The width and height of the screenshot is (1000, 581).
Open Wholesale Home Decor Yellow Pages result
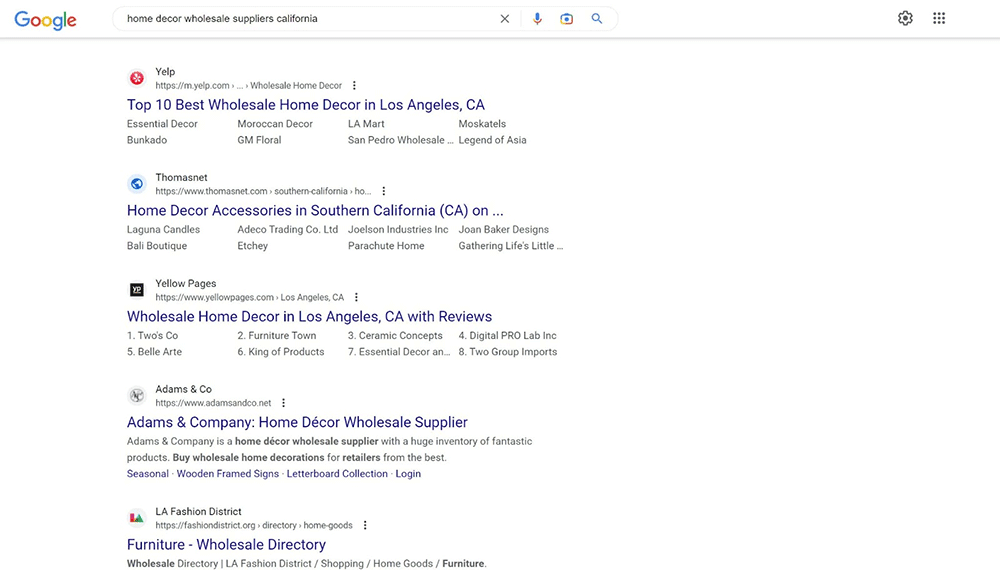(x=309, y=317)
